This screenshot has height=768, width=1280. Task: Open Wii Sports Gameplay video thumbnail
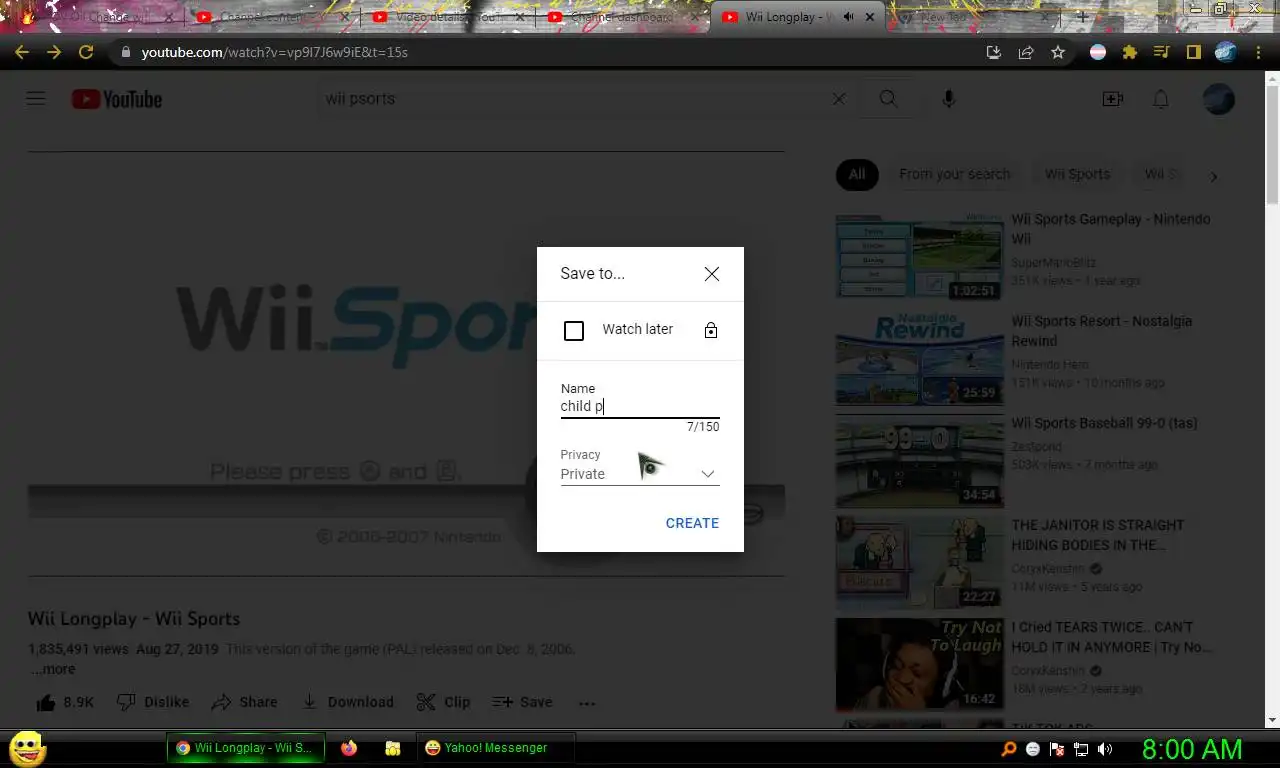919,256
